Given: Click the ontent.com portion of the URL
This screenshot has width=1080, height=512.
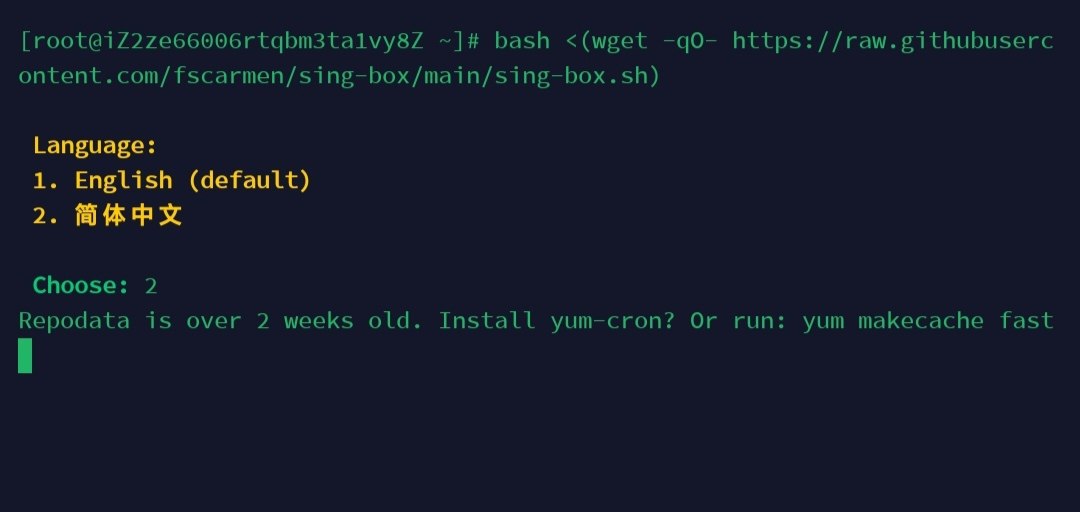Looking at the screenshot, I should [88, 76].
